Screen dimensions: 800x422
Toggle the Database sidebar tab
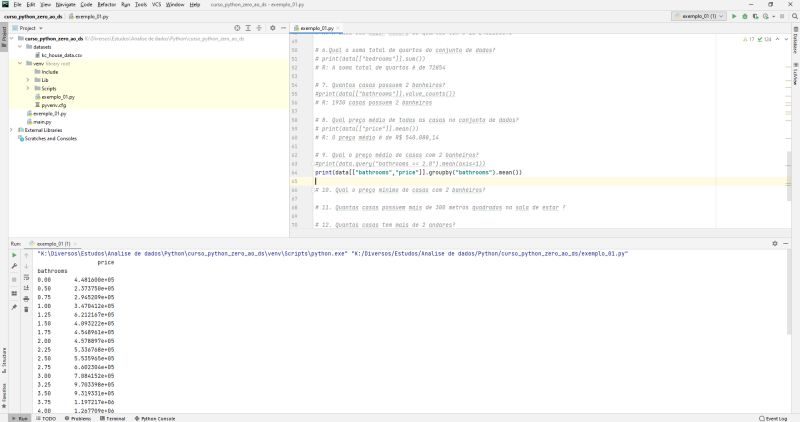pyautogui.click(x=795, y=40)
